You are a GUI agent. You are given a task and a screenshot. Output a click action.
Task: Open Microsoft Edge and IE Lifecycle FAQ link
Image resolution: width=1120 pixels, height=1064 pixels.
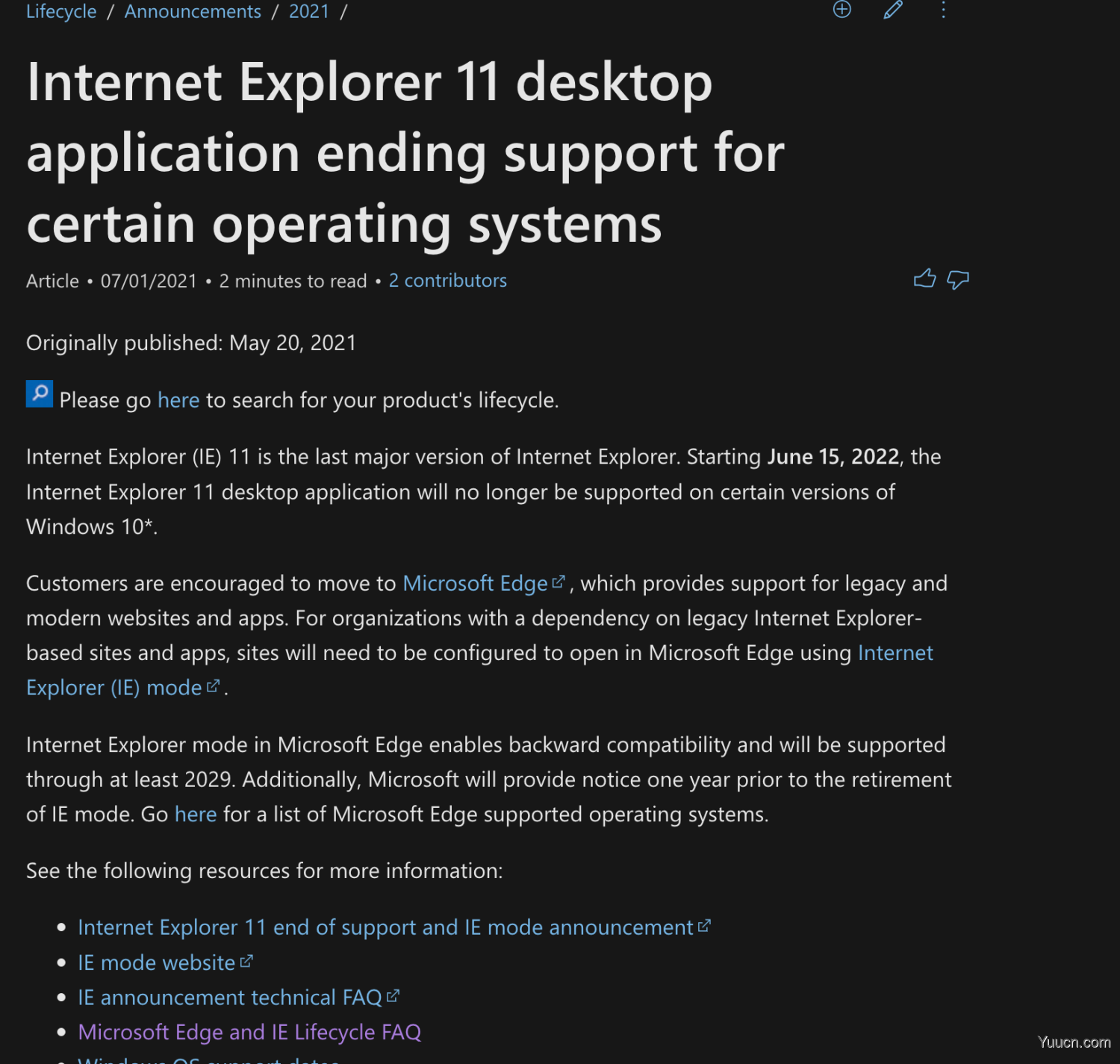[249, 1032]
